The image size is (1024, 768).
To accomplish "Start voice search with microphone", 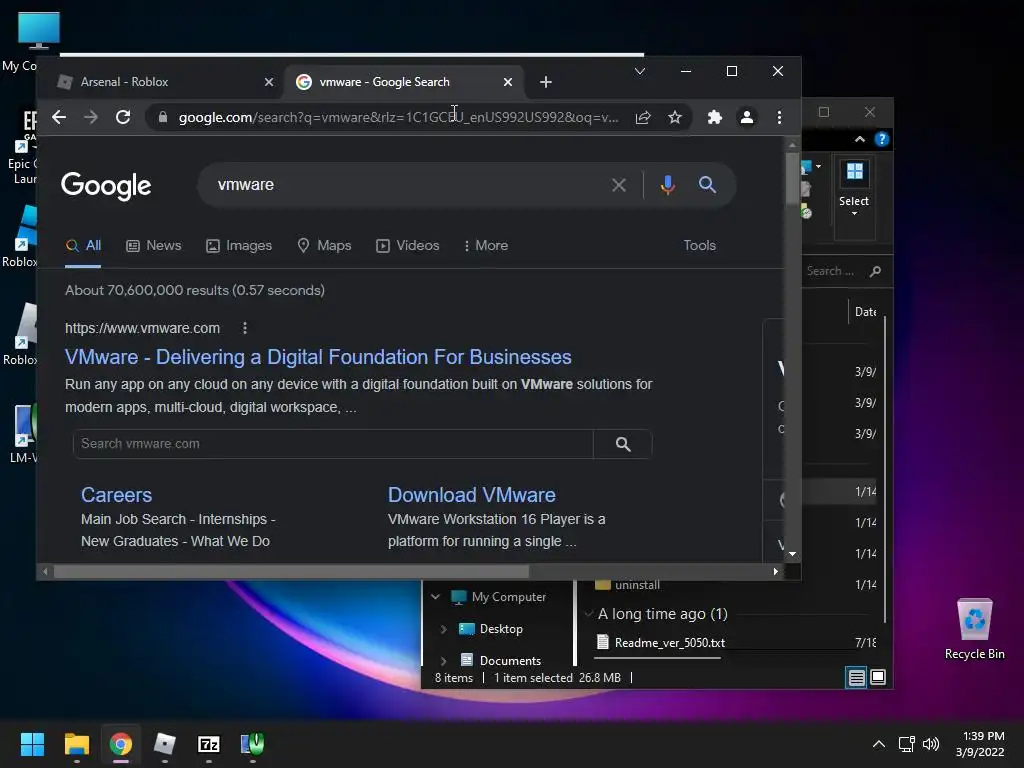I will (x=667, y=185).
